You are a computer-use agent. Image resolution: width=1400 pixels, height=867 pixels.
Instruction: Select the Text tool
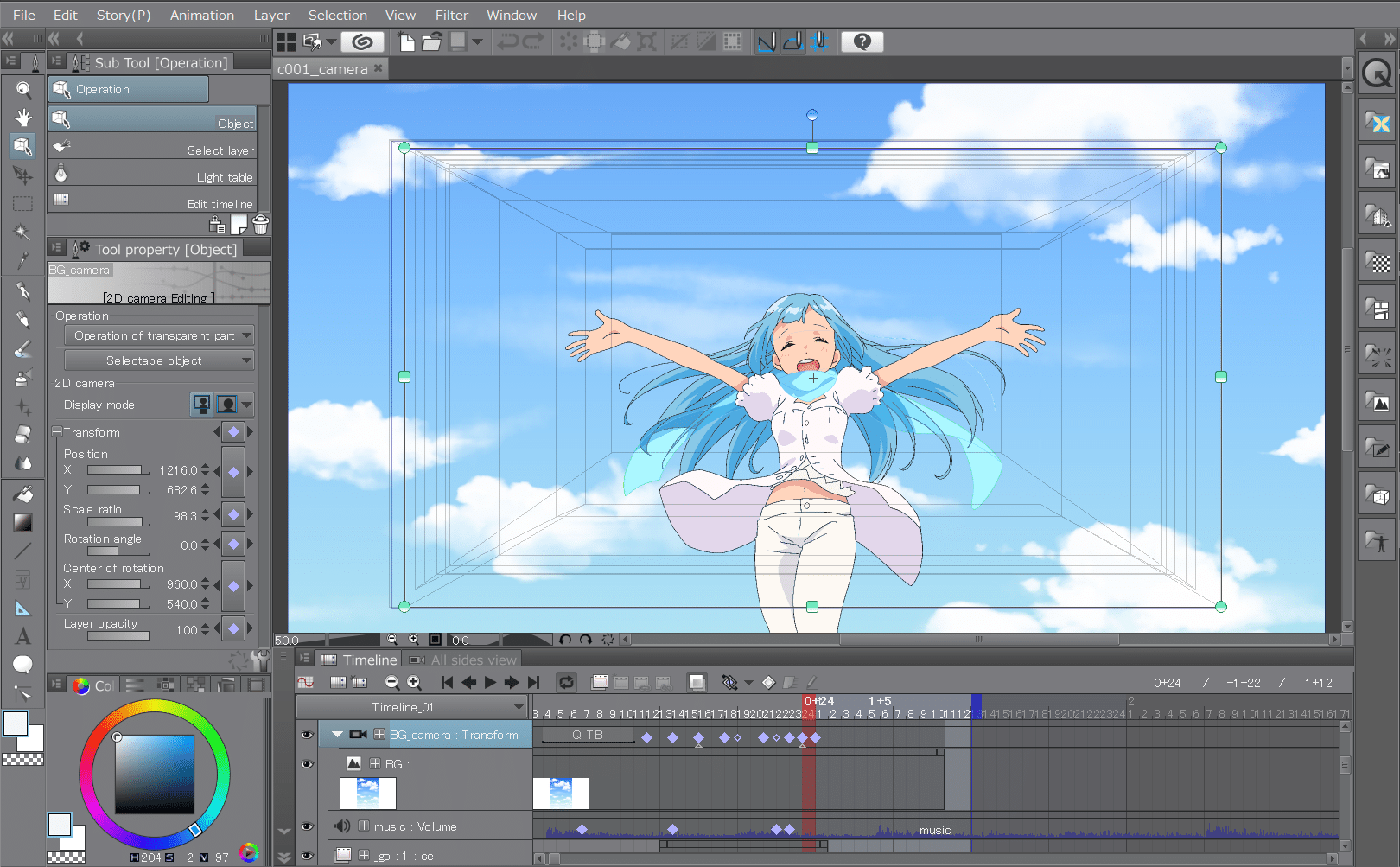pos(23,637)
